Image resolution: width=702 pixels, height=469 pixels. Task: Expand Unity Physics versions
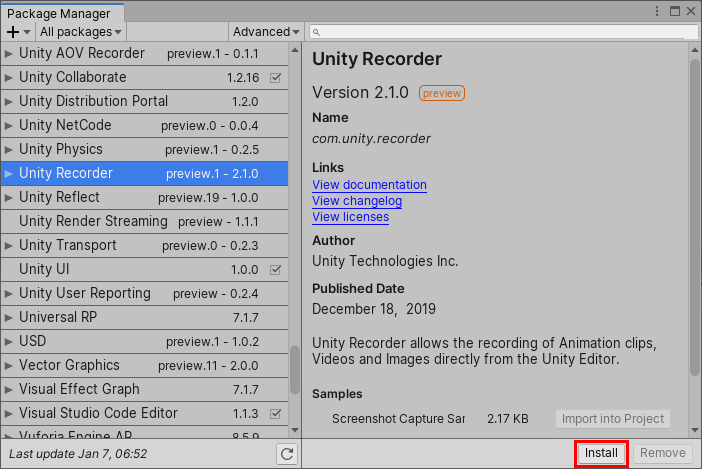[x=9, y=149]
